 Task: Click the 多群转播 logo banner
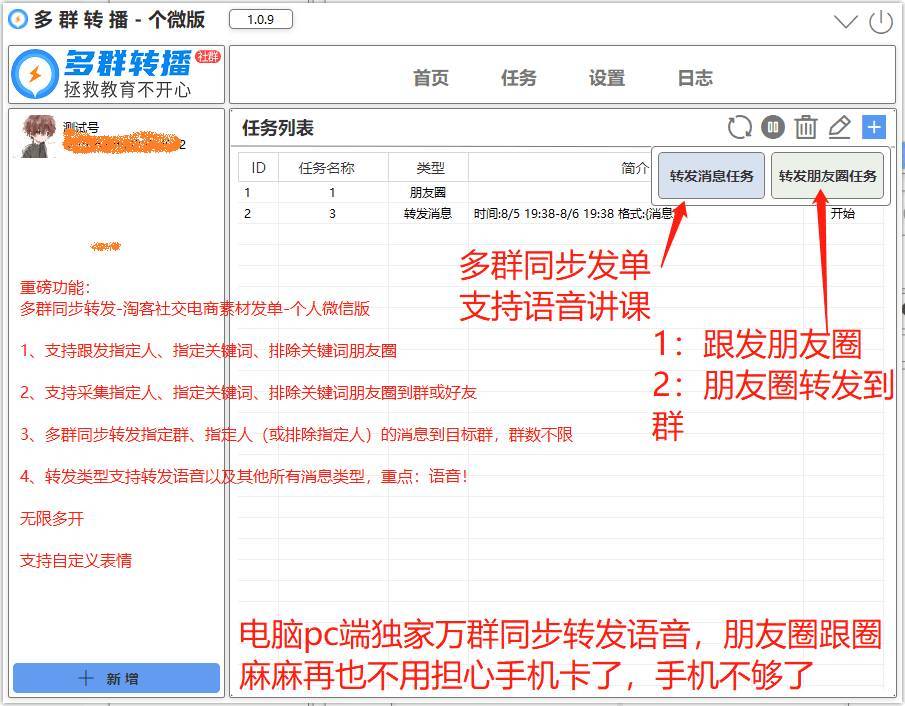click(x=116, y=74)
